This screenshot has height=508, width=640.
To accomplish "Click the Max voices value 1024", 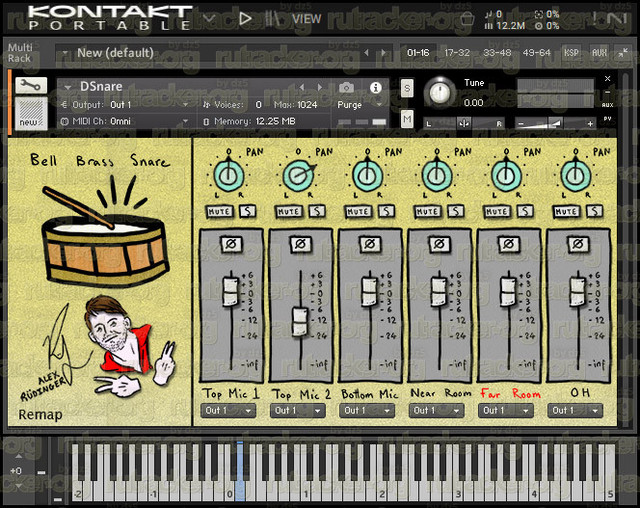I will point(307,105).
